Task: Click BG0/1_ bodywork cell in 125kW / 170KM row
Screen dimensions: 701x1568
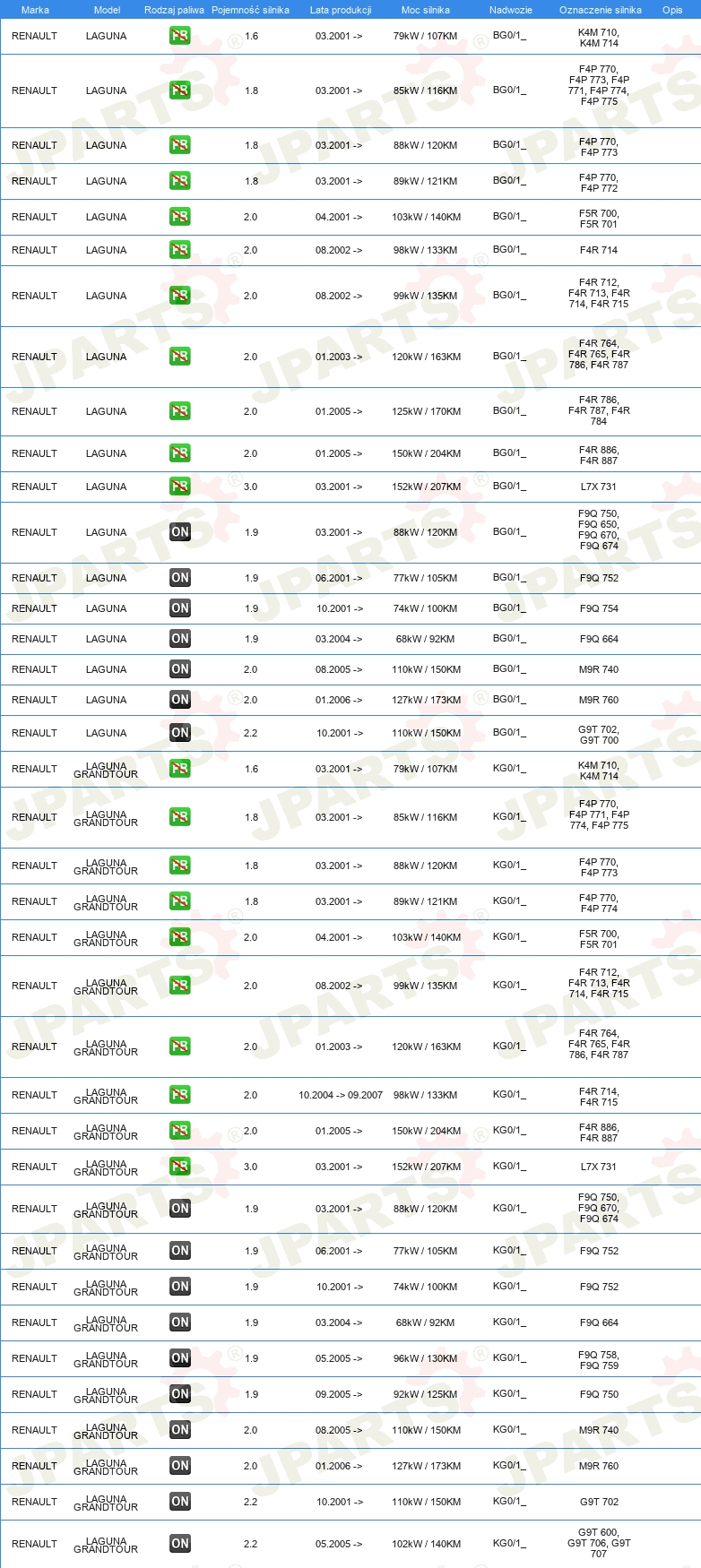Action: (x=509, y=411)
